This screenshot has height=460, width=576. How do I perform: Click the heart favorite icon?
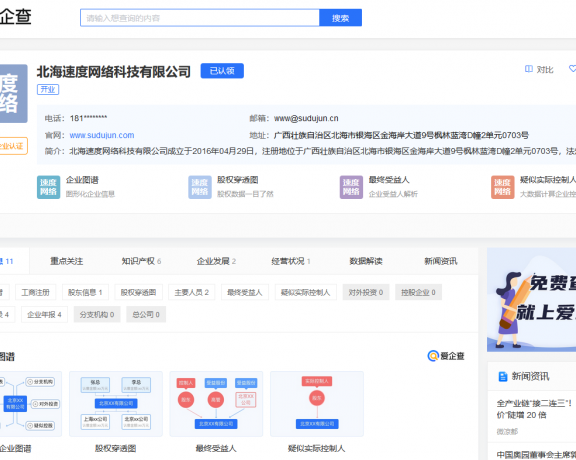coord(572,69)
